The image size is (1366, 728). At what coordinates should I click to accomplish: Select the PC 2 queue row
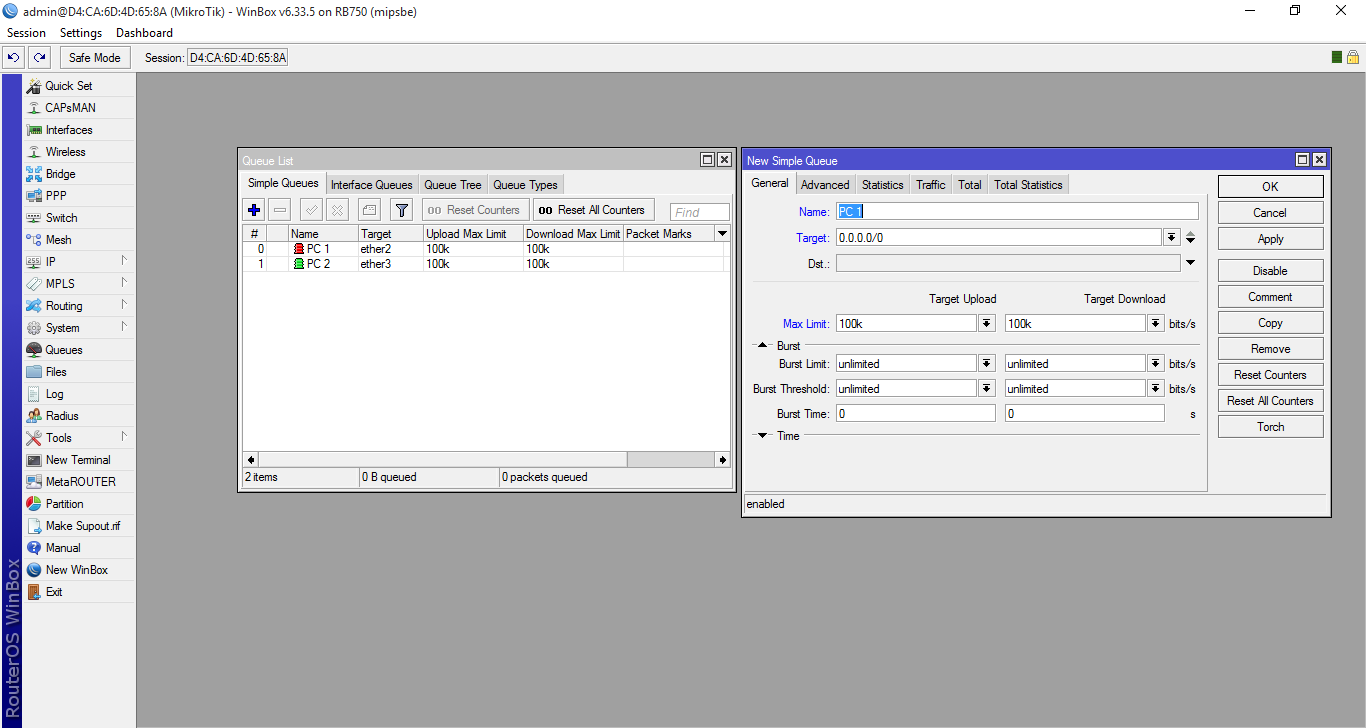(x=485, y=264)
